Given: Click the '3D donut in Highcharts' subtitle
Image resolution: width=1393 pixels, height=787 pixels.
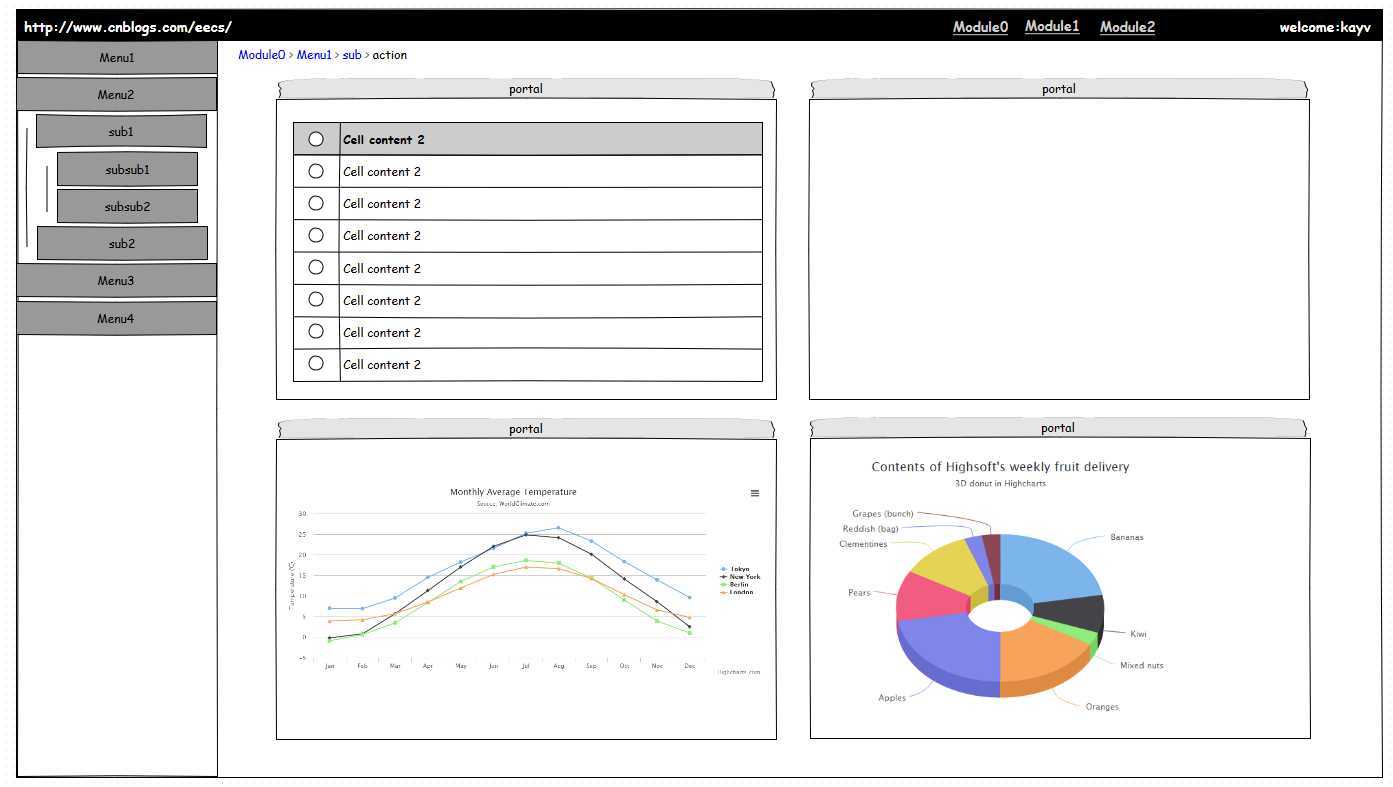Looking at the screenshot, I should tap(1000, 484).
